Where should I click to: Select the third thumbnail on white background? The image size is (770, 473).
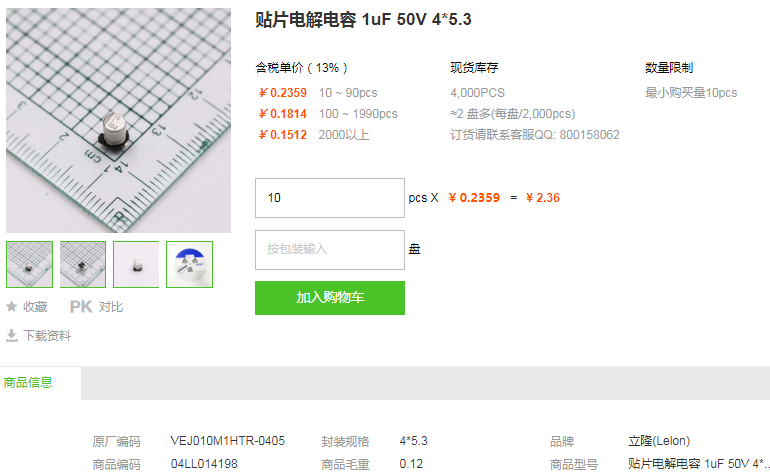click(136, 264)
